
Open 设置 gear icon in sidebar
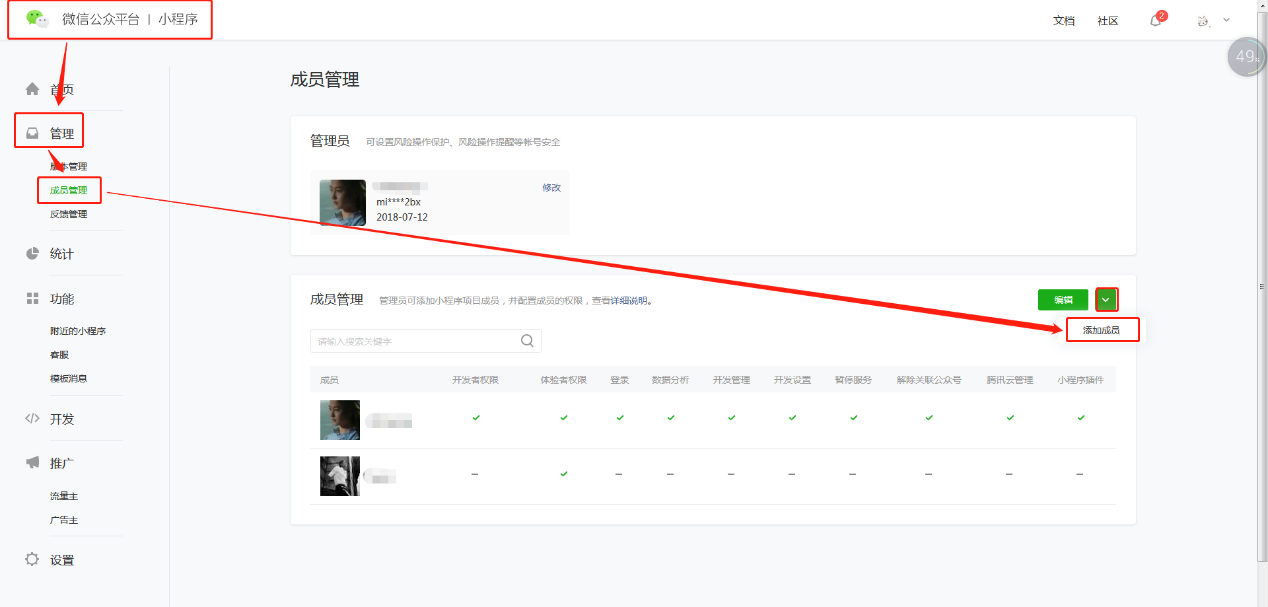pos(32,560)
